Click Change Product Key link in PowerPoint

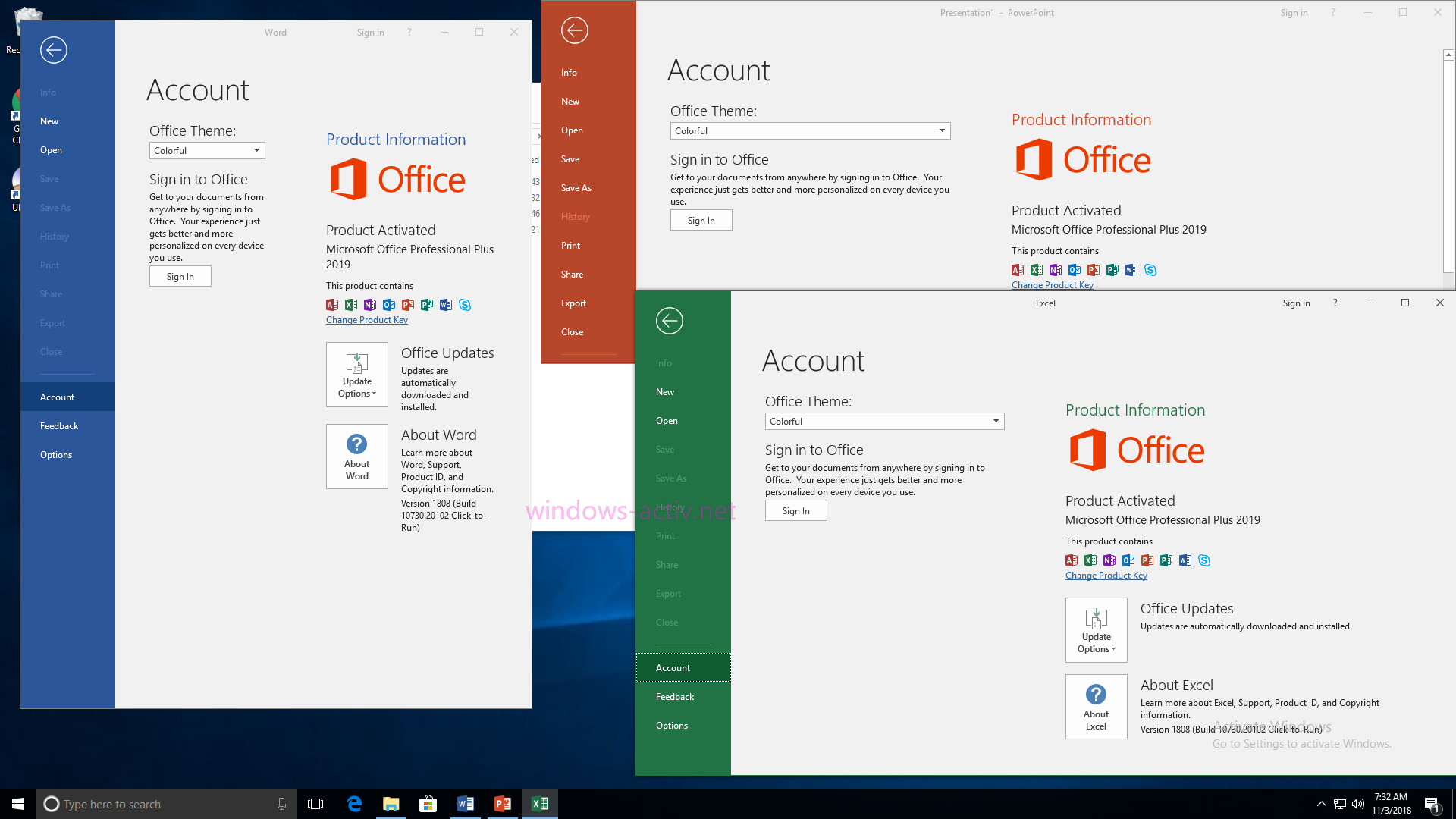tap(1052, 284)
